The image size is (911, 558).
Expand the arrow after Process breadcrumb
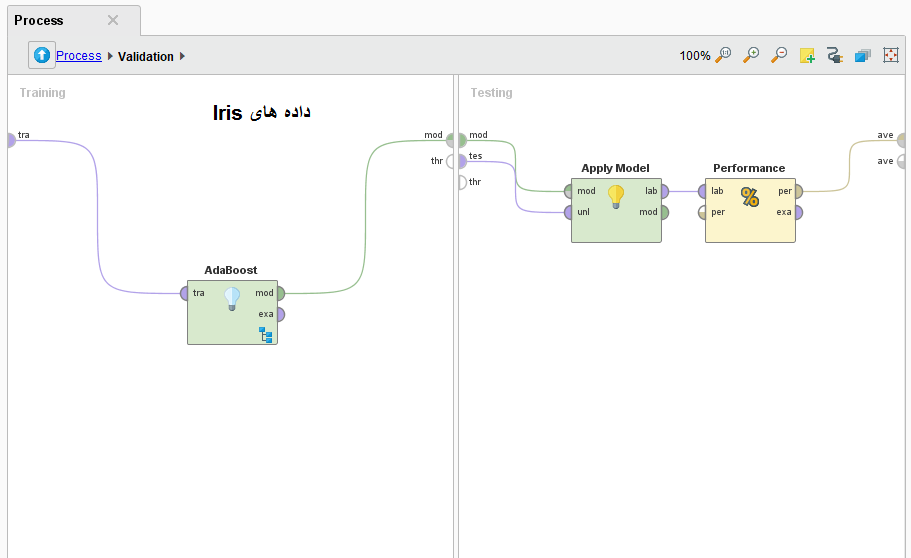[110, 56]
